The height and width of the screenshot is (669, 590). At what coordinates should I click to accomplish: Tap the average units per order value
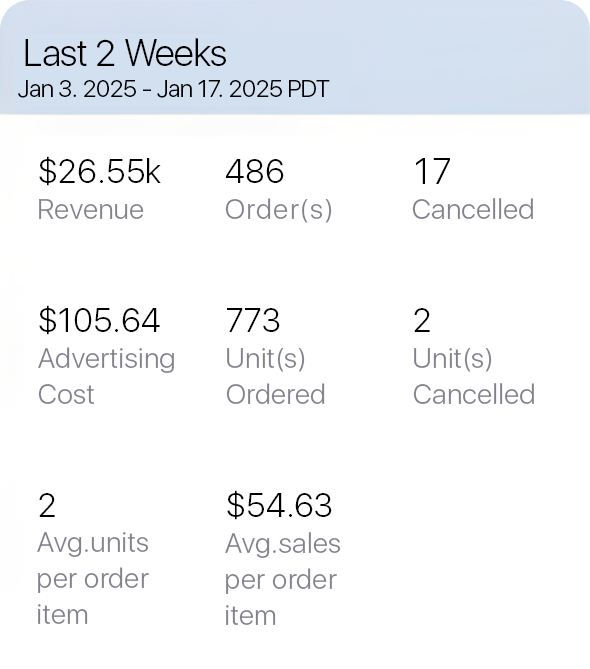pos(47,505)
